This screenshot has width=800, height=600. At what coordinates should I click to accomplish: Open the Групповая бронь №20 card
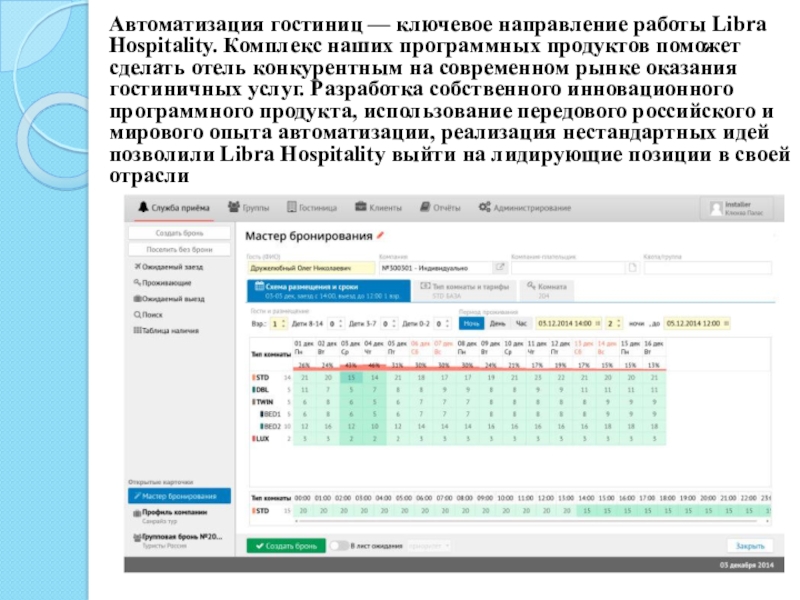click(179, 541)
